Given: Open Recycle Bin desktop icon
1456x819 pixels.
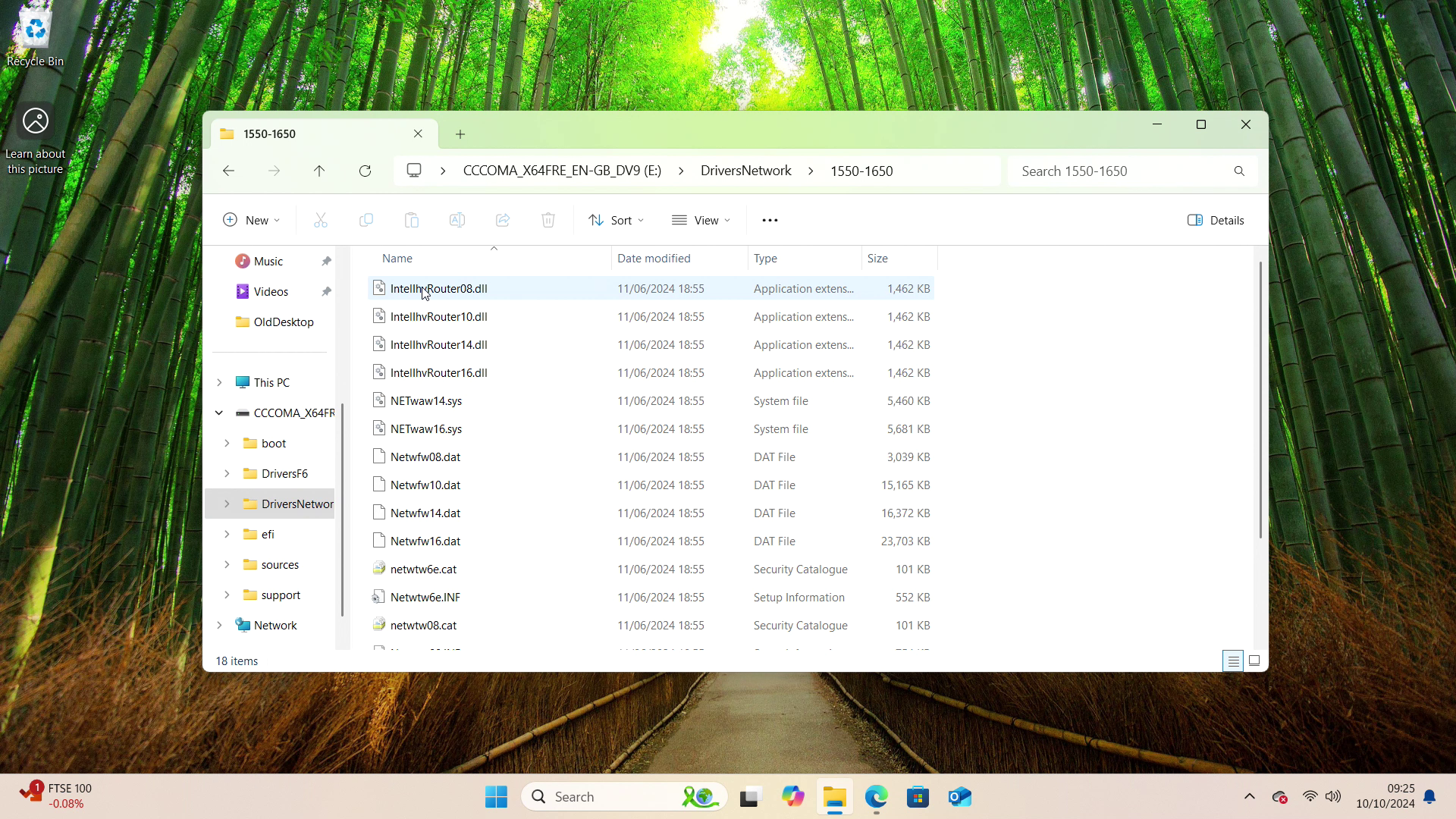Looking at the screenshot, I should (35, 38).
